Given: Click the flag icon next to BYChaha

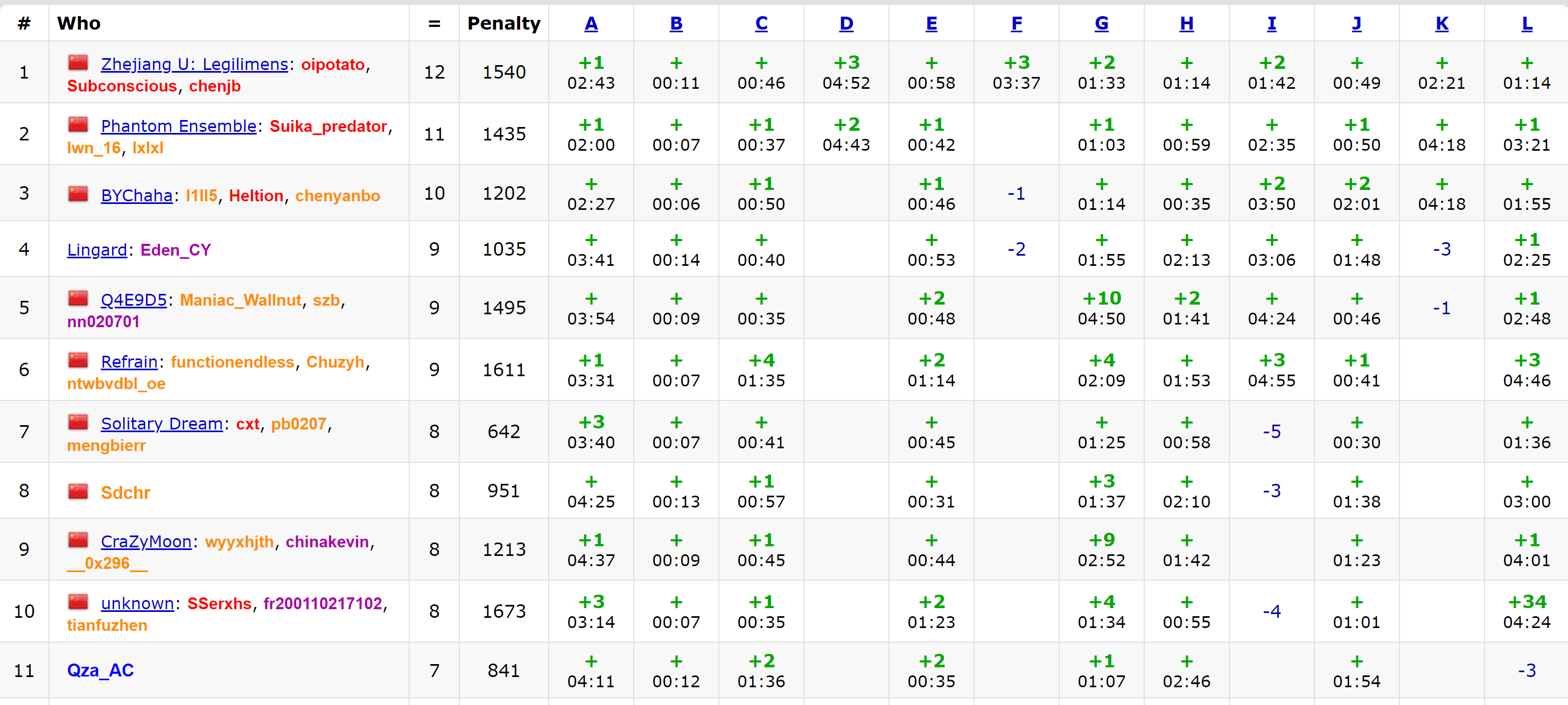Looking at the screenshot, I should (78, 194).
